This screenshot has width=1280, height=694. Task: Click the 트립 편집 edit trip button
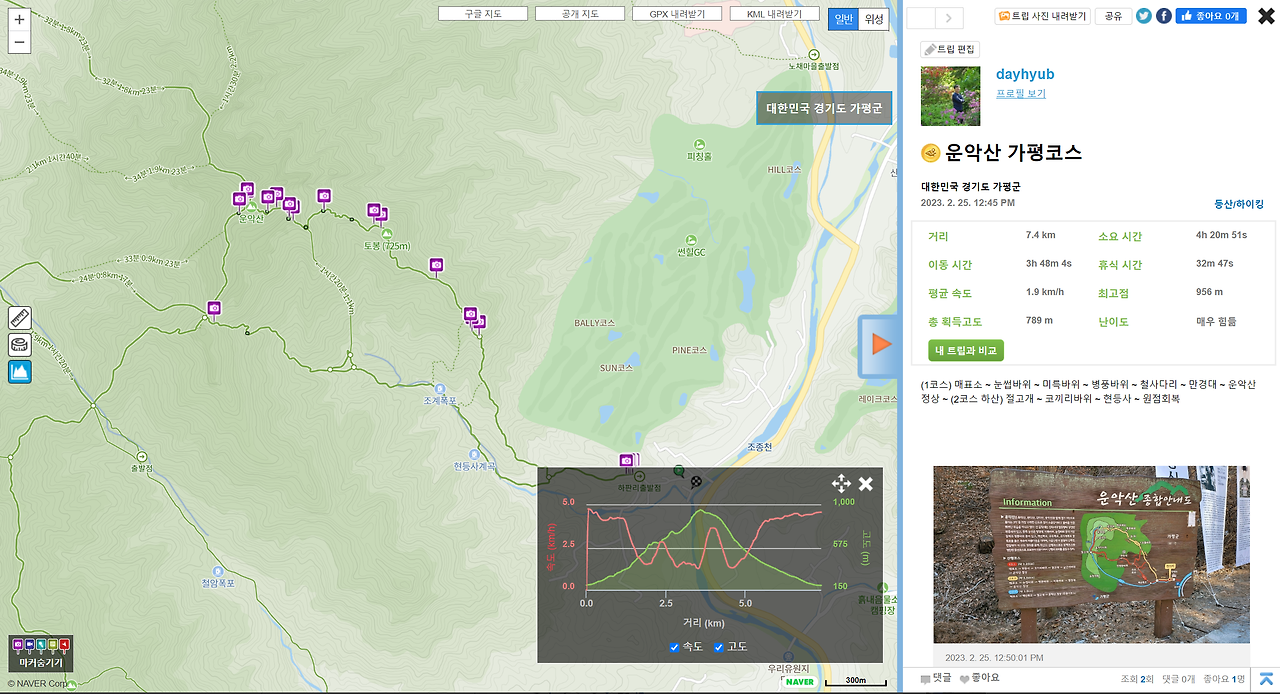click(x=950, y=49)
